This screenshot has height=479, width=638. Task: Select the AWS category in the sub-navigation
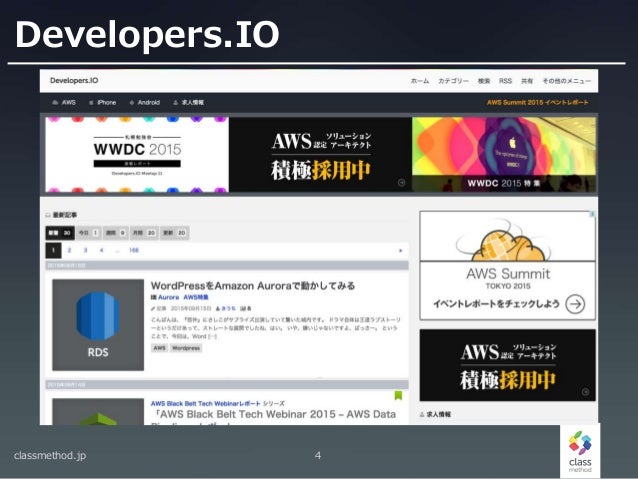click(64, 103)
